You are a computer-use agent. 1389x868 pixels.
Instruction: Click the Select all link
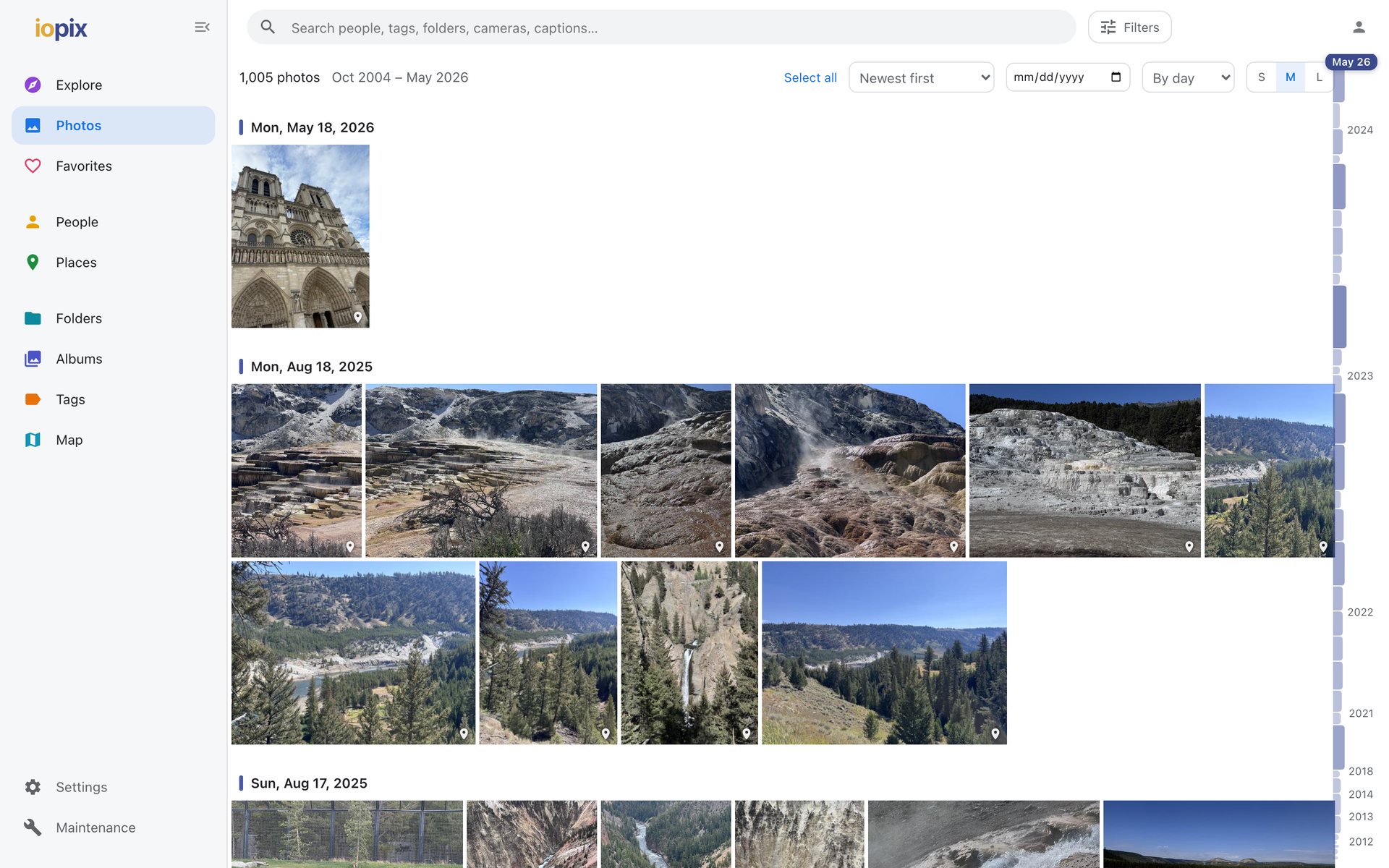(810, 77)
